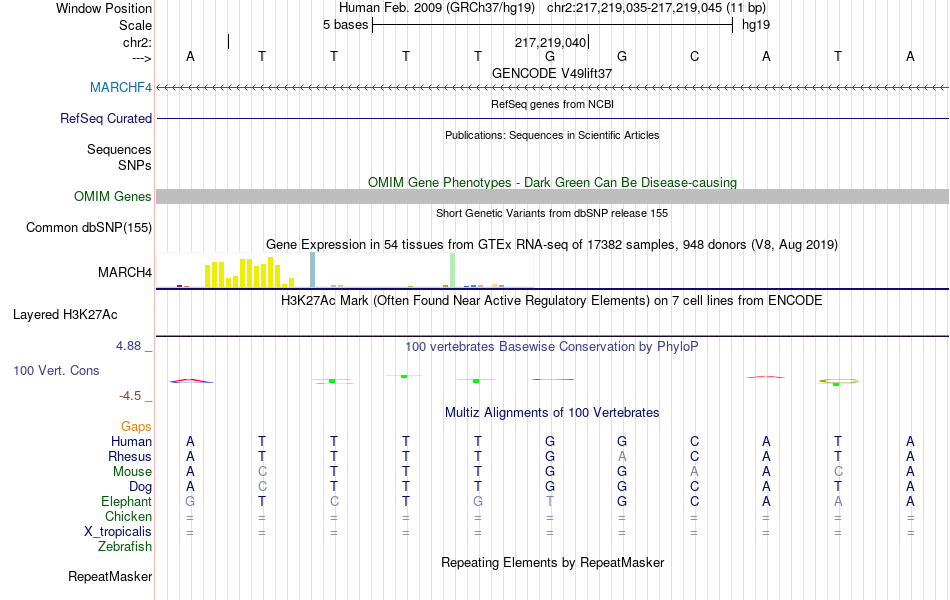Viewport: 950px width, 600px height.
Task: Click the SNPs label under Sequences
Action: [x=135, y=165]
